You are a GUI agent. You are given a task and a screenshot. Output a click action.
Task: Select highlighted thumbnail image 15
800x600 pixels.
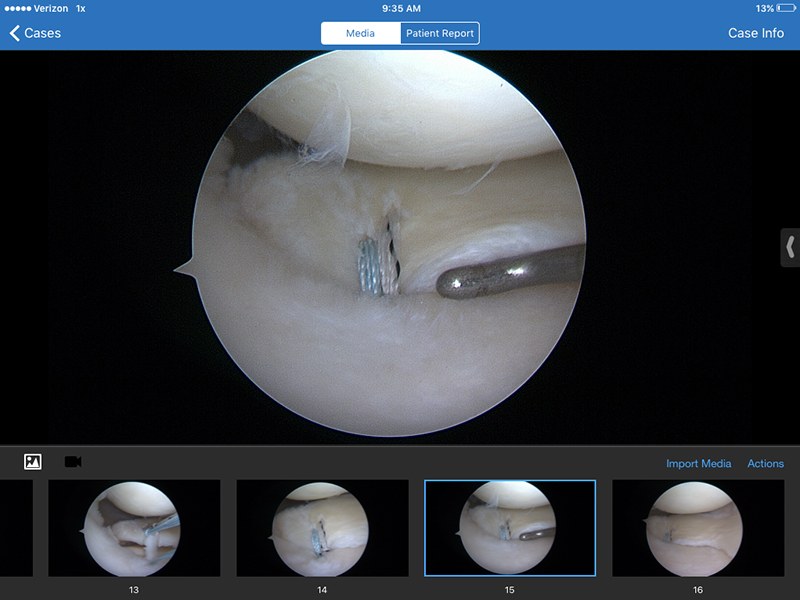pyautogui.click(x=510, y=528)
